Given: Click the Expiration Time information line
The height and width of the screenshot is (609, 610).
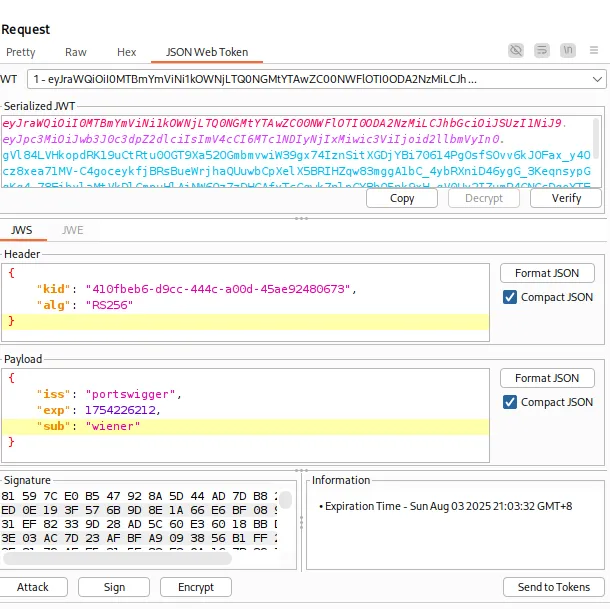Looking at the screenshot, I should [x=446, y=506].
